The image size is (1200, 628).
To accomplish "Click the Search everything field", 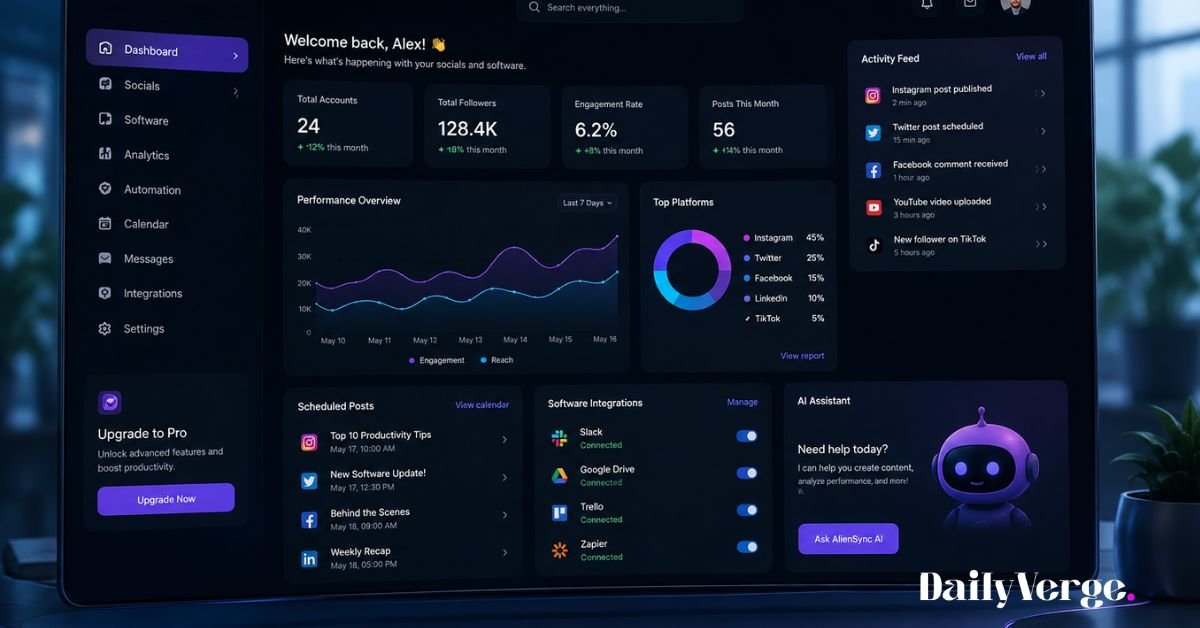I will pyautogui.click(x=630, y=8).
